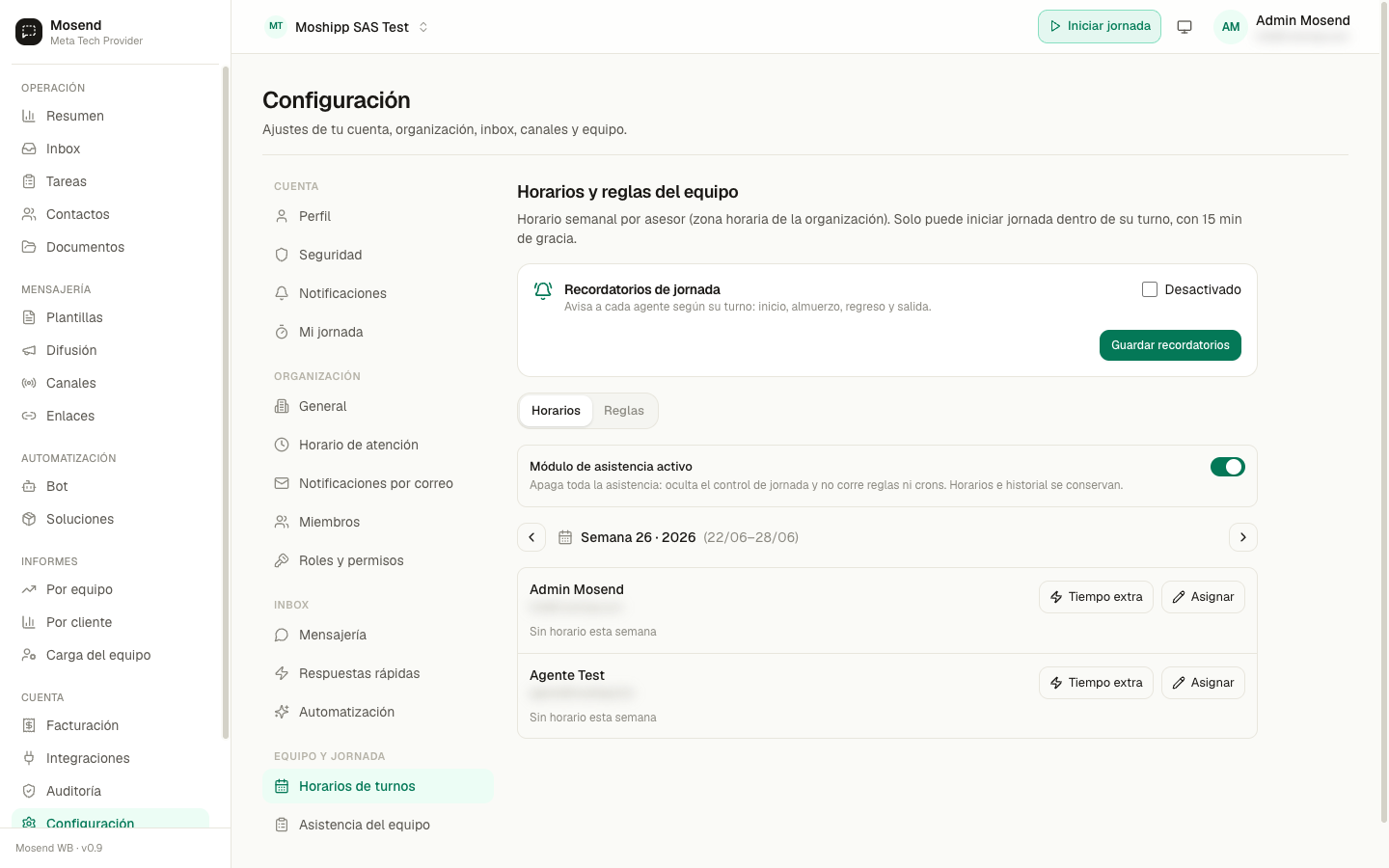Open the Soluciones box icon
1389x868 pixels.
point(29,519)
